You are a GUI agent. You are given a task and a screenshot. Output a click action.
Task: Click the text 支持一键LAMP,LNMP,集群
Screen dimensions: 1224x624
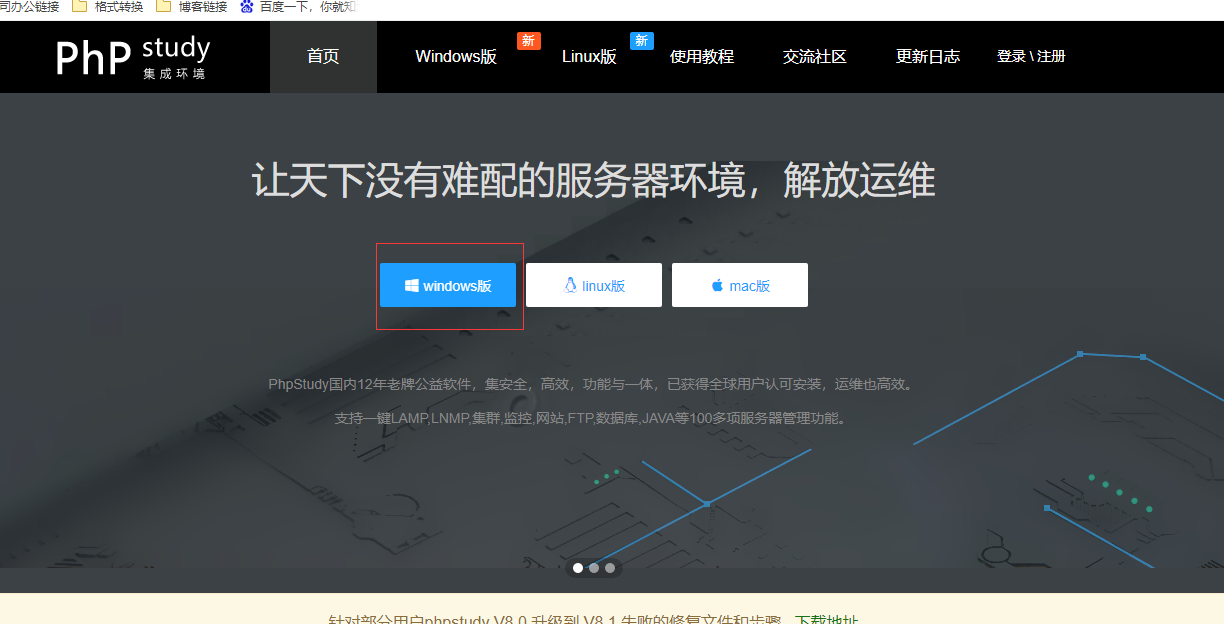click(592, 418)
